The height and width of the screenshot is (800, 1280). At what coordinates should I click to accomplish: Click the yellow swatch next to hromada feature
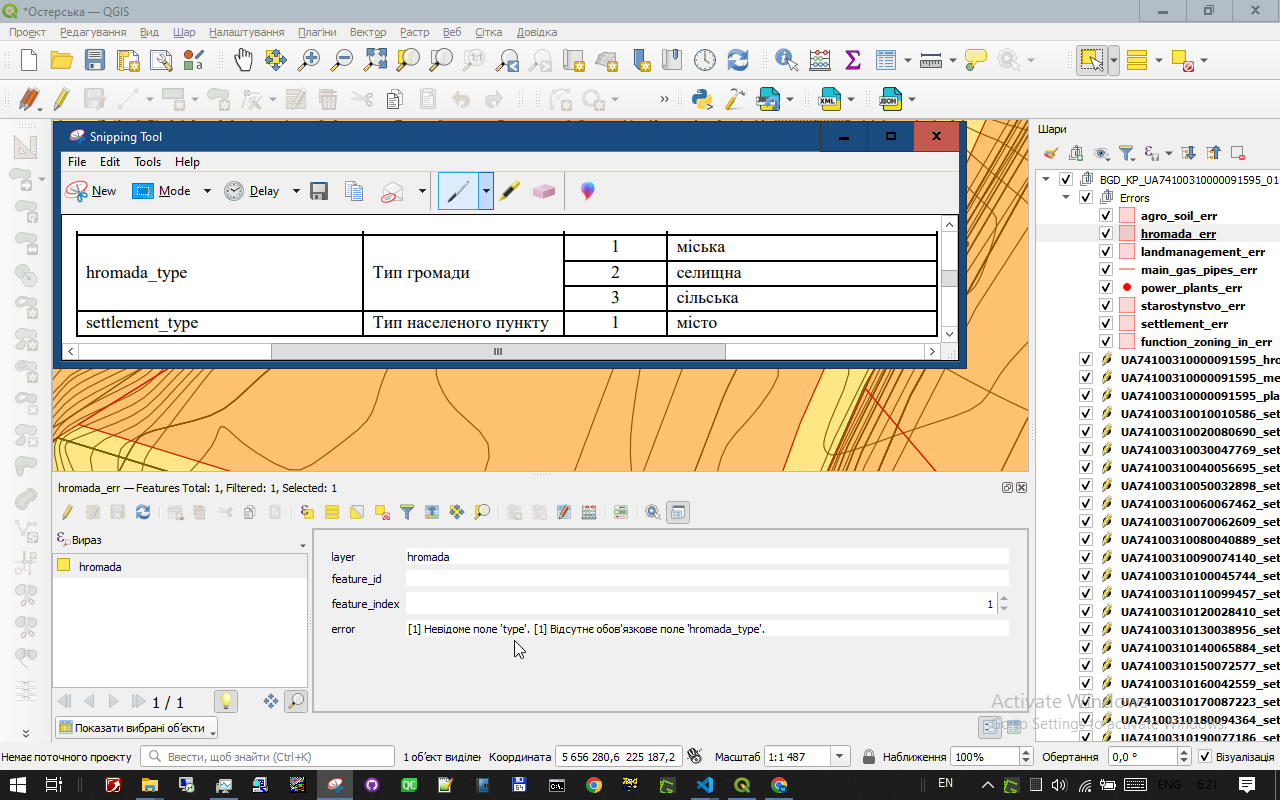point(64,566)
